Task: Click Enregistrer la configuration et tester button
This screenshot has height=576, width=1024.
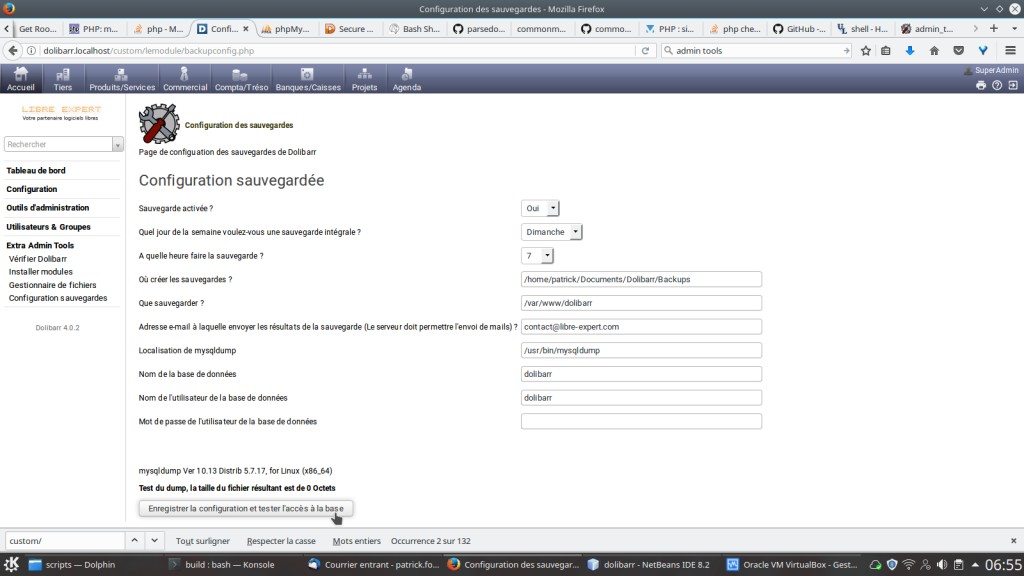Action: click(x=246, y=508)
